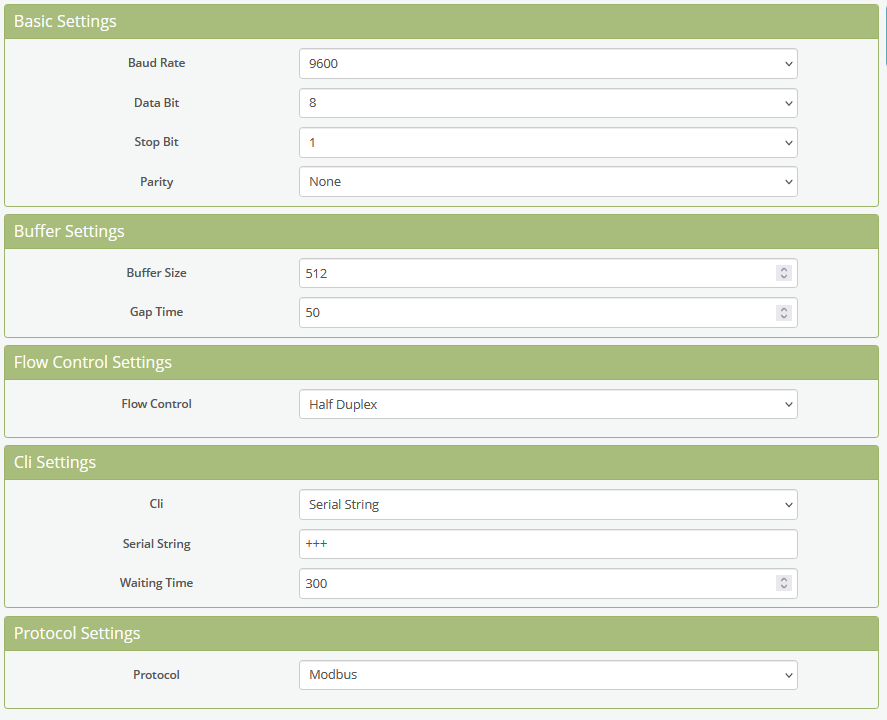The image size is (887, 720).
Task: Open the Baud Rate dropdown
Action: tap(548, 63)
